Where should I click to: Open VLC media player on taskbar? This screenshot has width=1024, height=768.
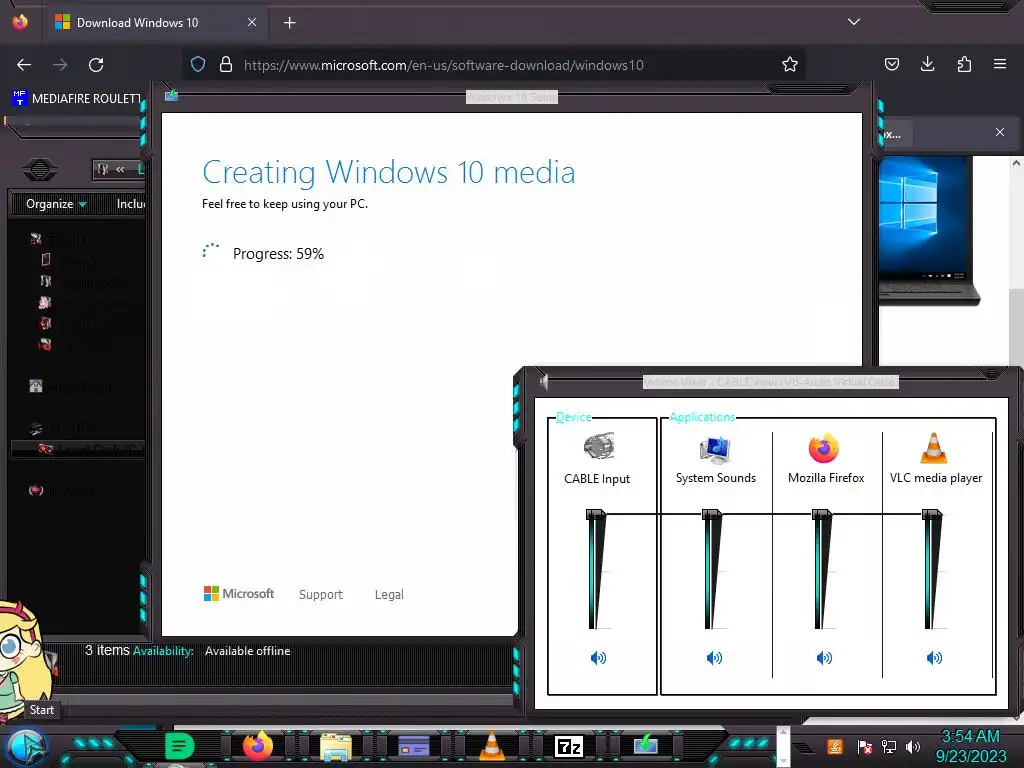492,746
